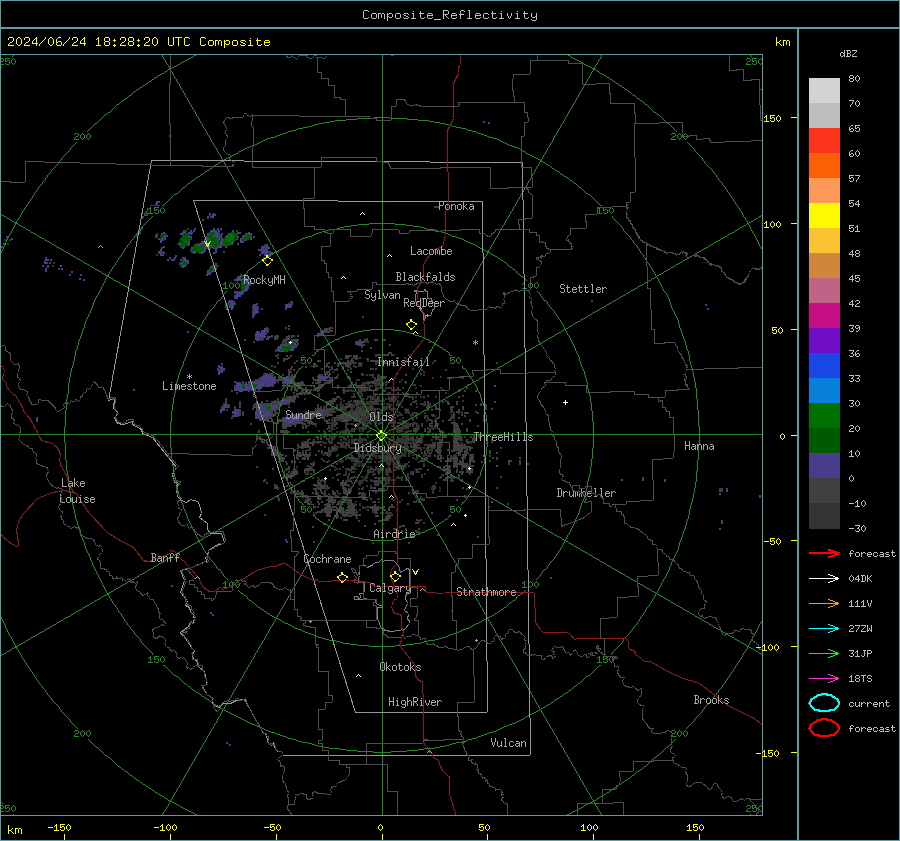Click the Drumheller city label
Viewport: 900px width, 841px height.
585,493
